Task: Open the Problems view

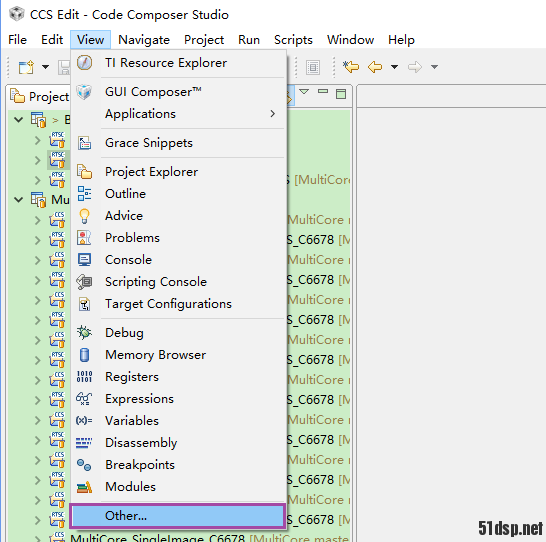Action: coord(179,238)
